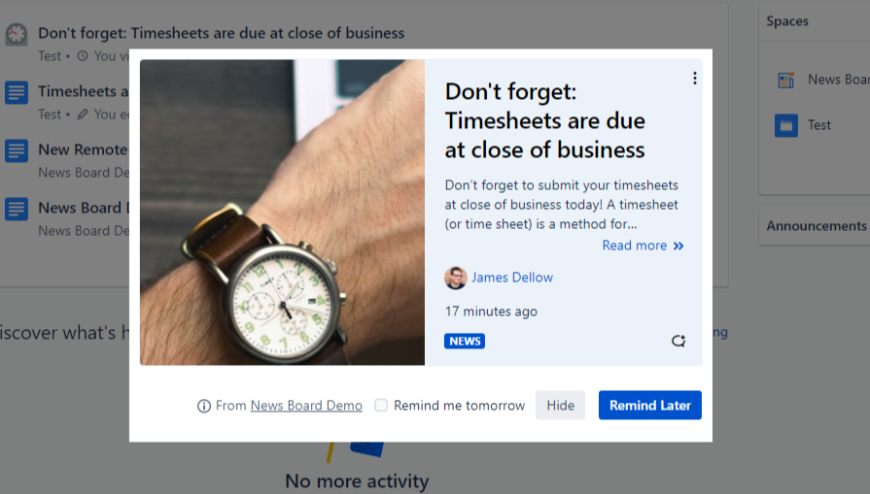
Task: Open the three-dot options menu on card
Action: coord(695,78)
